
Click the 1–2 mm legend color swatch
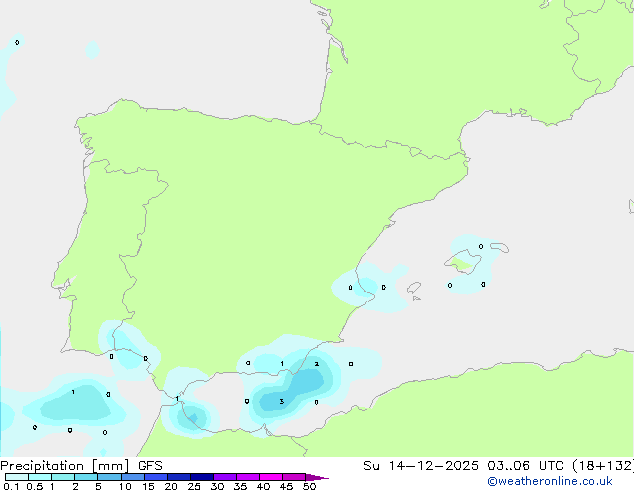pyautogui.click(x=63, y=477)
